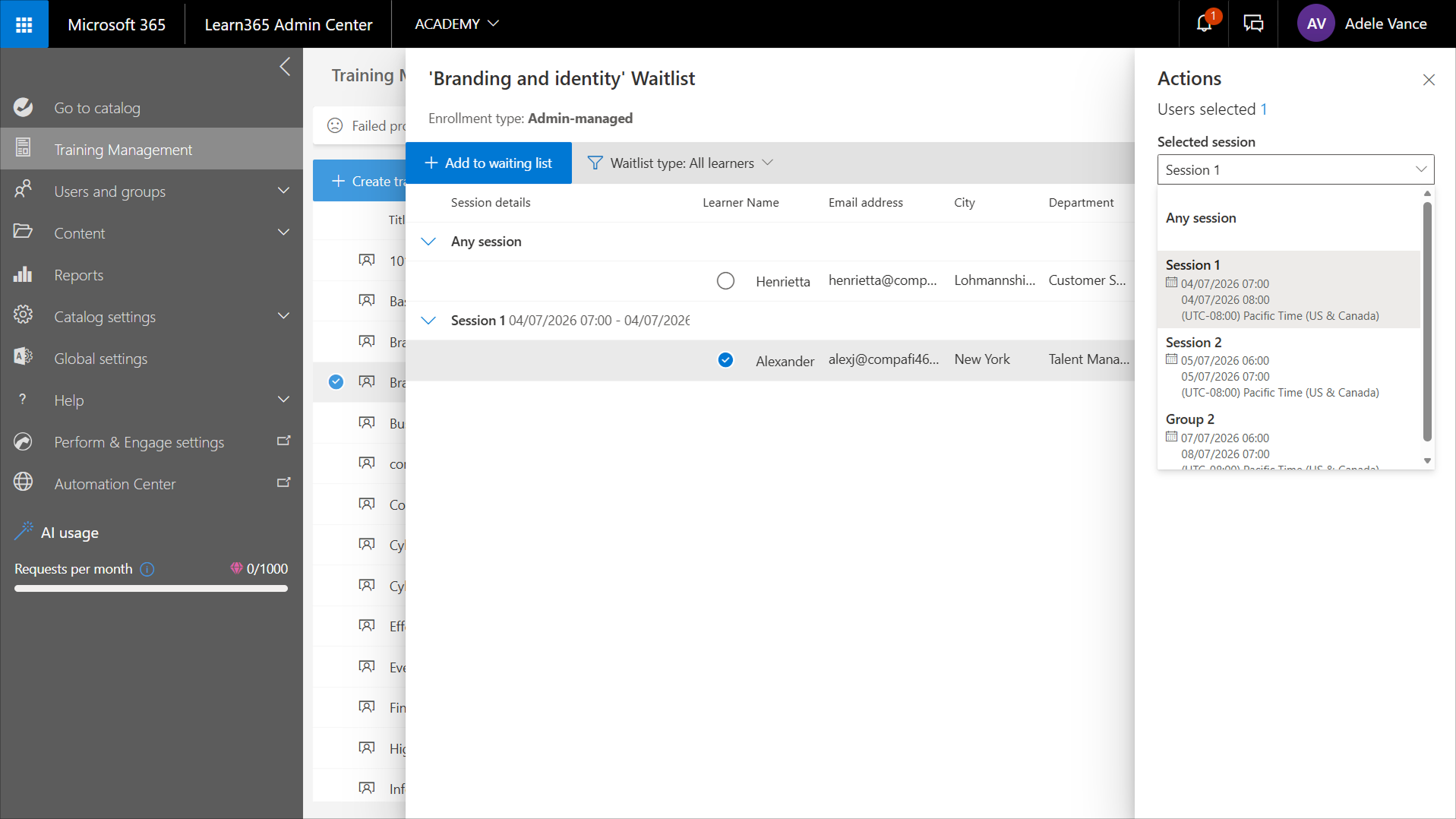Image resolution: width=1456 pixels, height=819 pixels.
Task: Open Go to catalog link
Action: pos(152,108)
